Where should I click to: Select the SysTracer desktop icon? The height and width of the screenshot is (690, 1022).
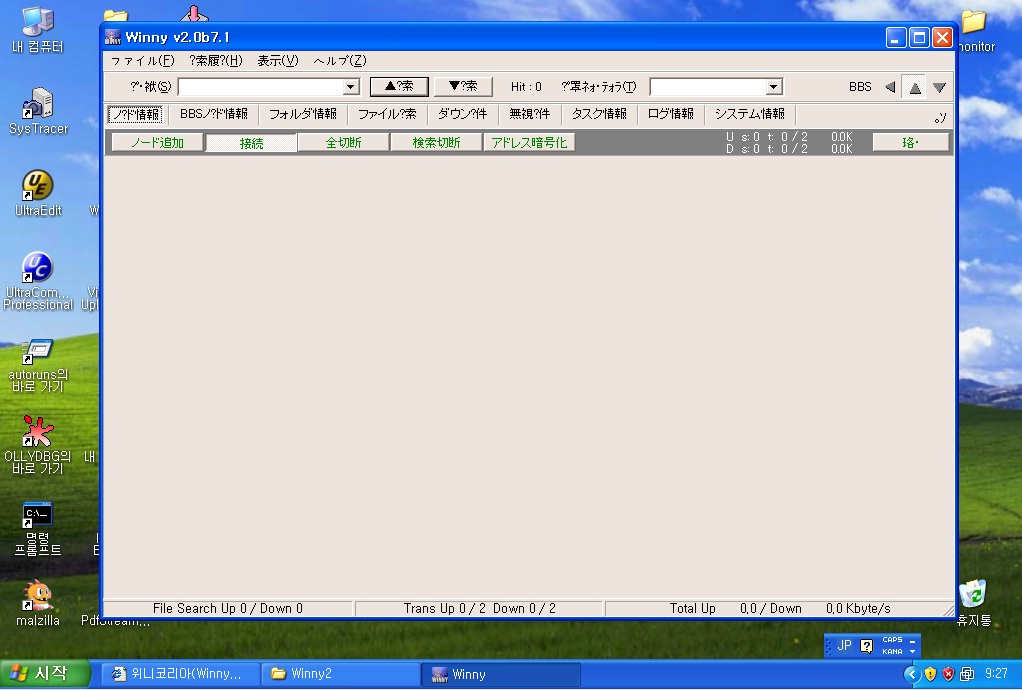(38, 111)
